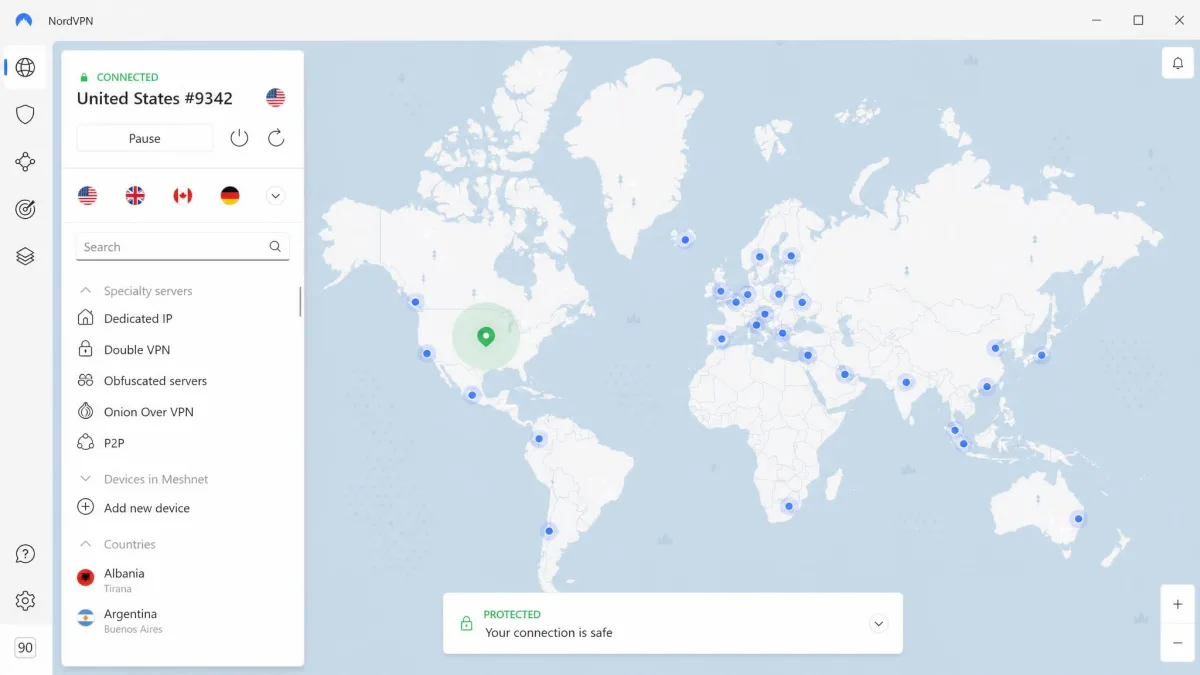The height and width of the screenshot is (675, 1200).
Task: Zoom out the map with minus button
Action: point(1177,643)
